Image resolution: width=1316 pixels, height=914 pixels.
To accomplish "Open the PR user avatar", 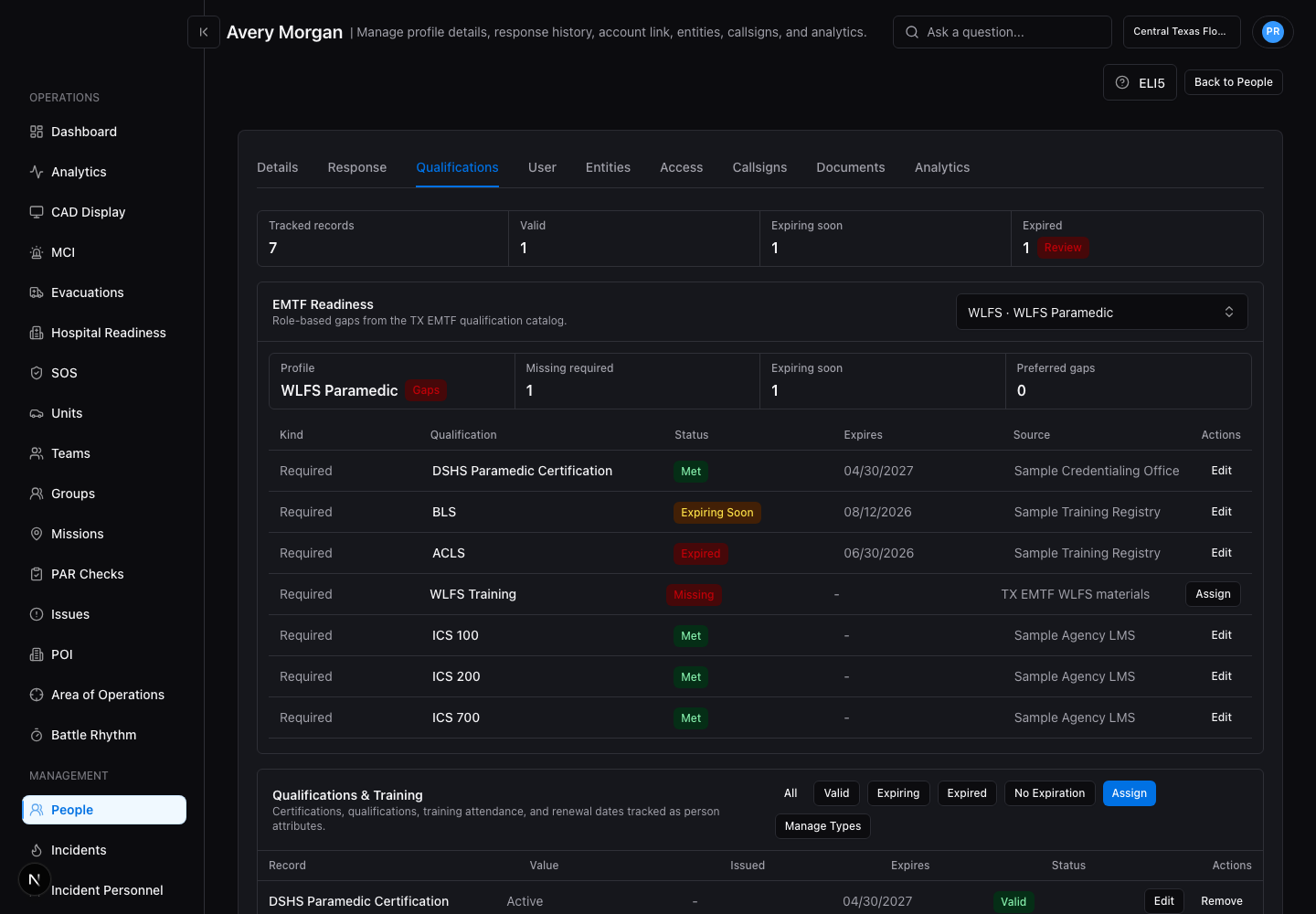I will pyautogui.click(x=1273, y=32).
